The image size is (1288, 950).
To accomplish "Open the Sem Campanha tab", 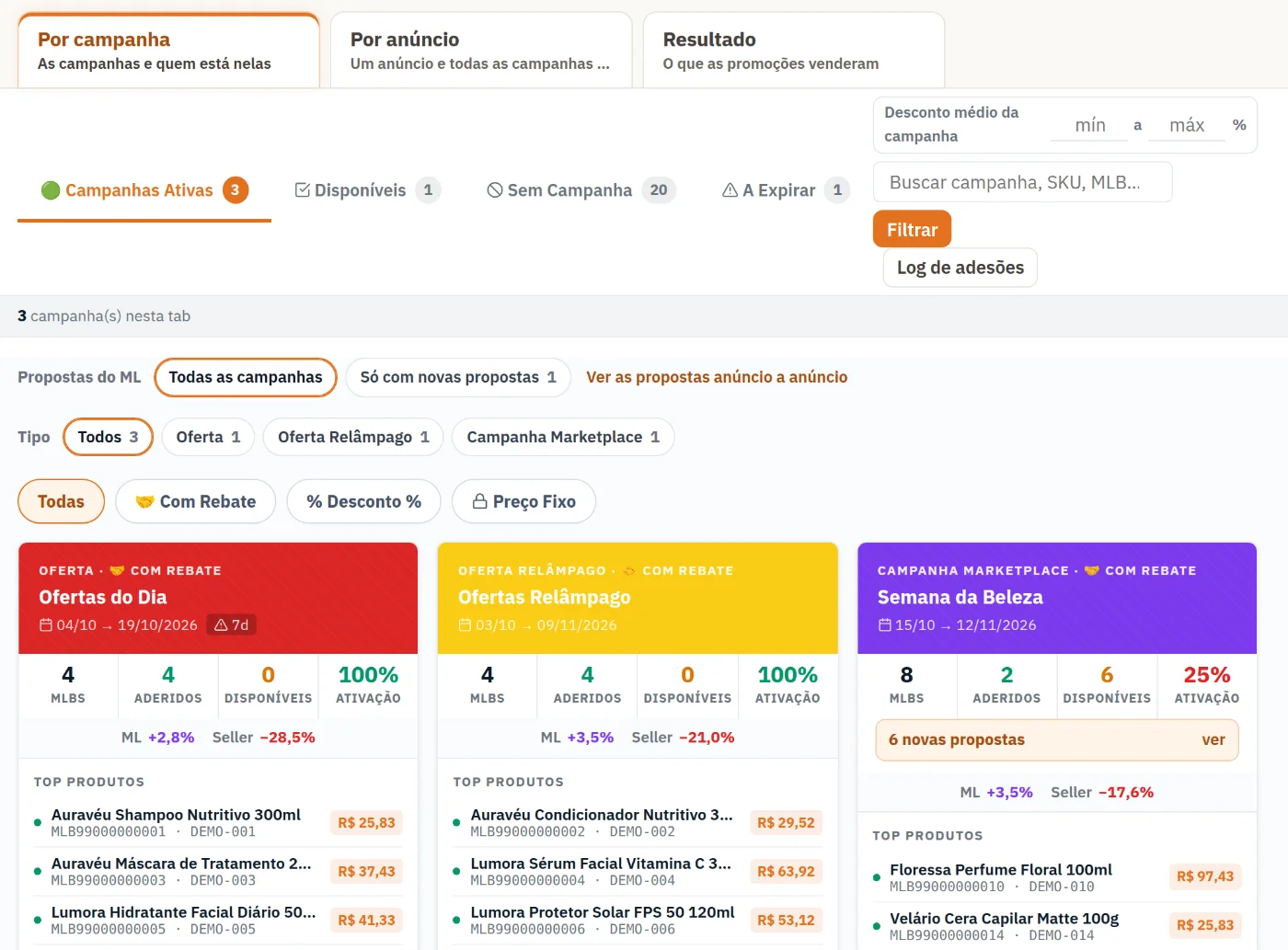I will [581, 190].
